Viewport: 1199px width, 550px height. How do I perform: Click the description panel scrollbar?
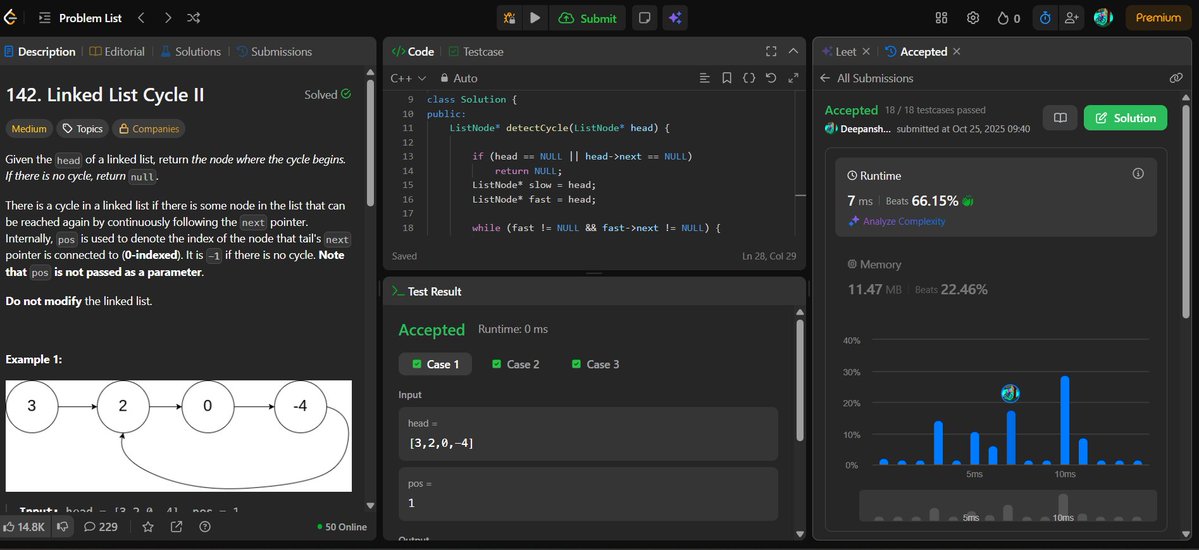pyautogui.click(x=371, y=142)
